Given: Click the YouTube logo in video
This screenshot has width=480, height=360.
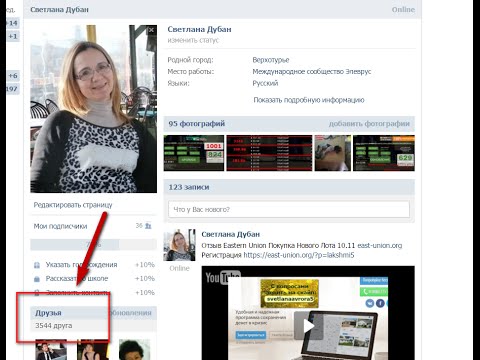Looking at the screenshot, I should [222, 277].
